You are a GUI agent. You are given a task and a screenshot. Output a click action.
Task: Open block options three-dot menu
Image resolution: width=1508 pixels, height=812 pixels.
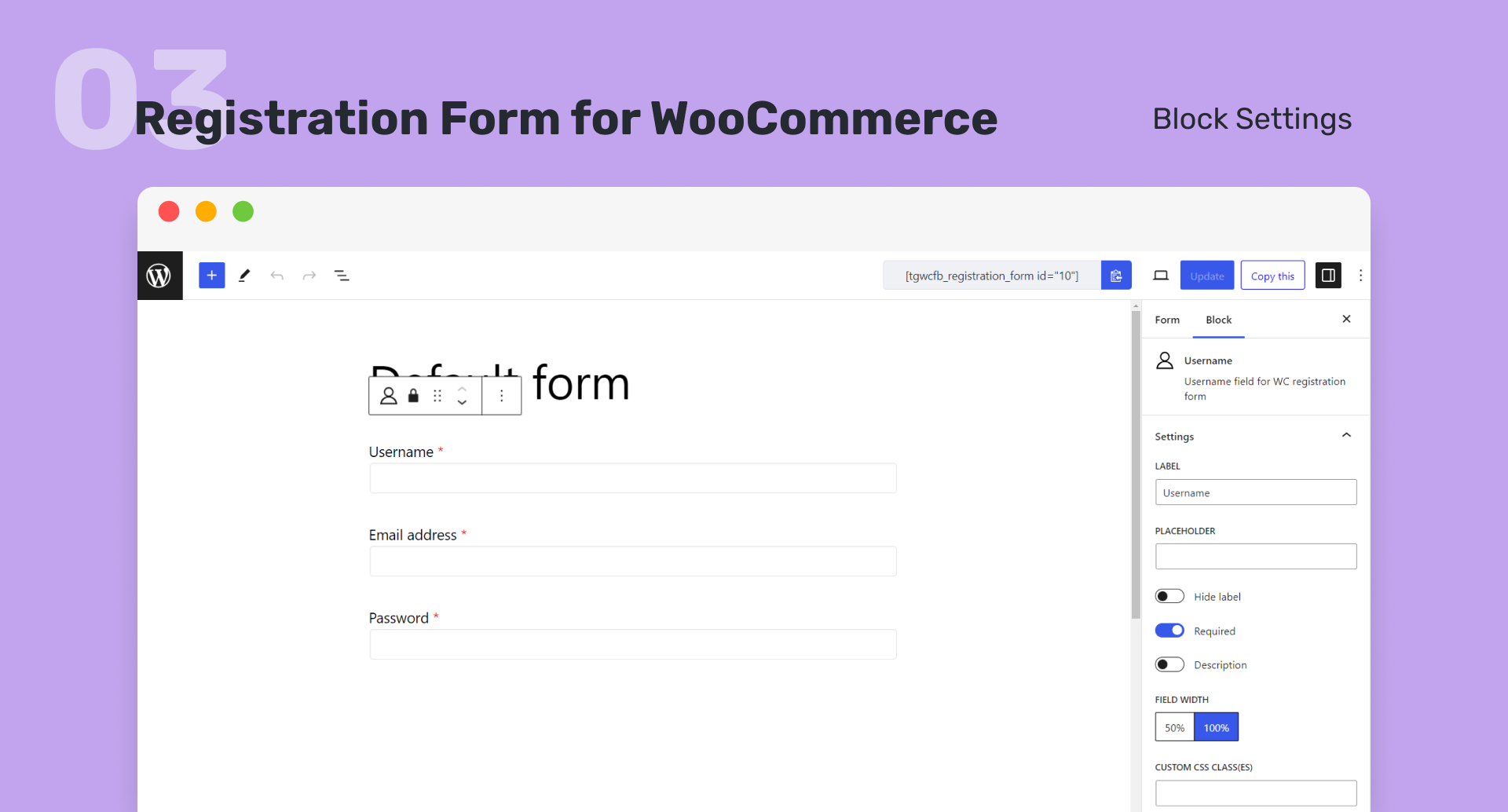502,396
